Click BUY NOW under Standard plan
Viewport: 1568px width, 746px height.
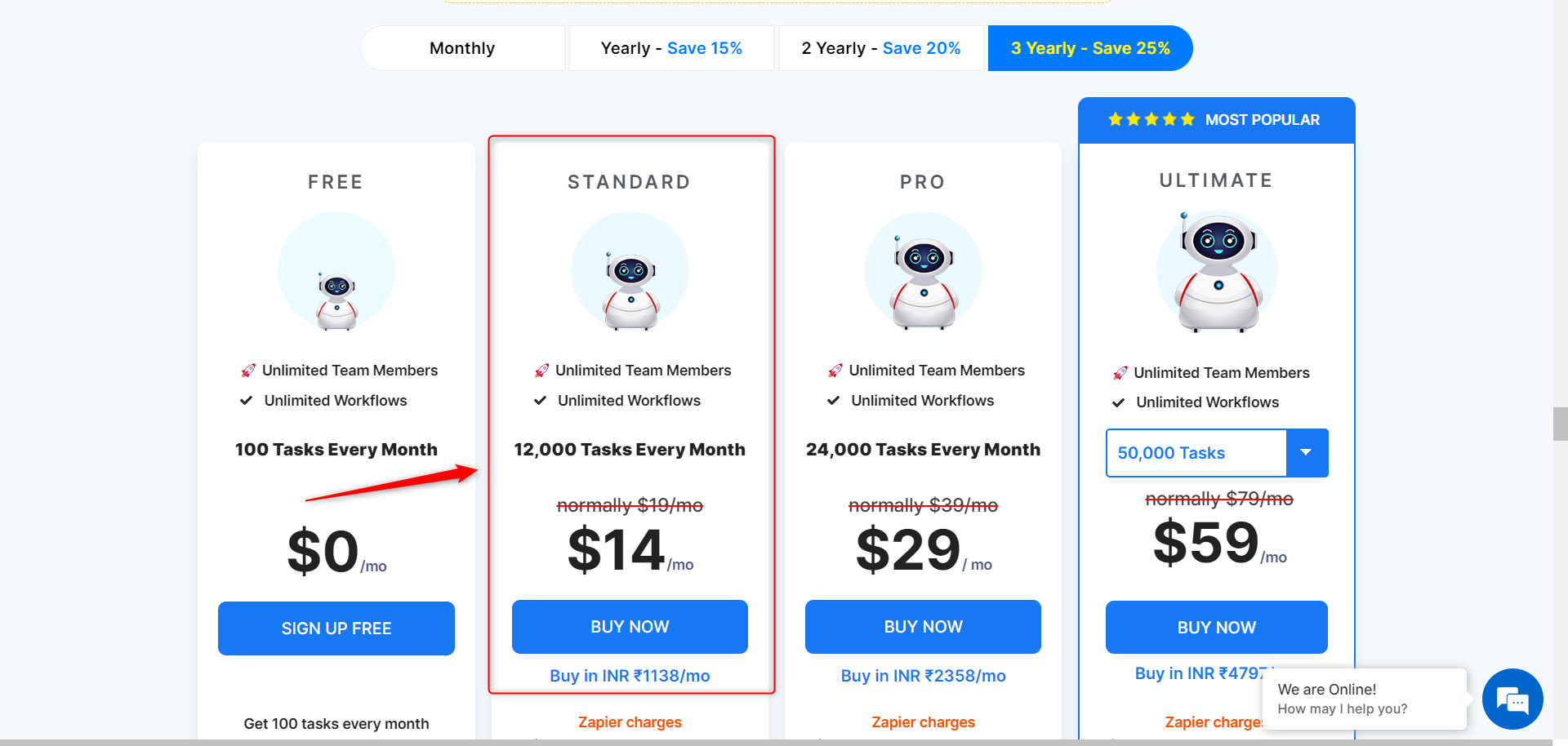630,627
